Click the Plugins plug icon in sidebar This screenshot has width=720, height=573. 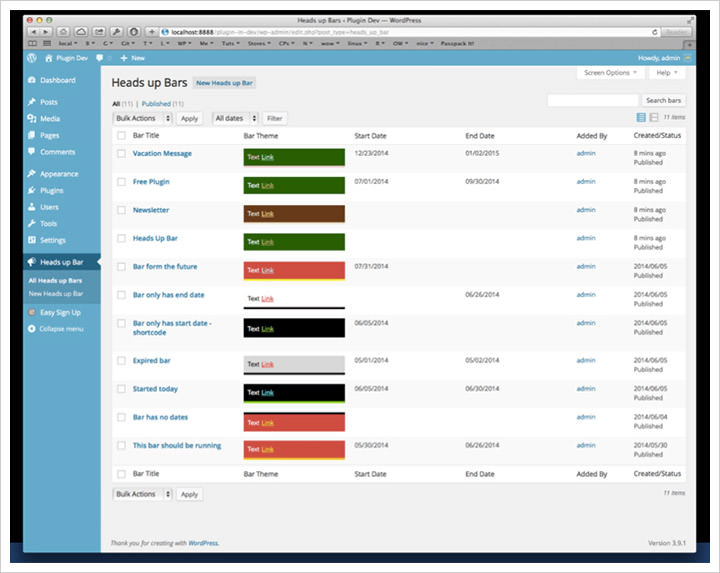coord(32,190)
